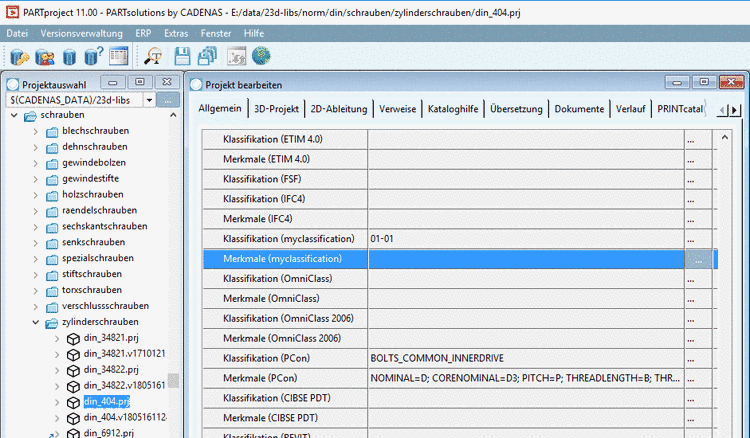Switch to the Verlauf tab
The image size is (750, 438).
click(x=630, y=109)
